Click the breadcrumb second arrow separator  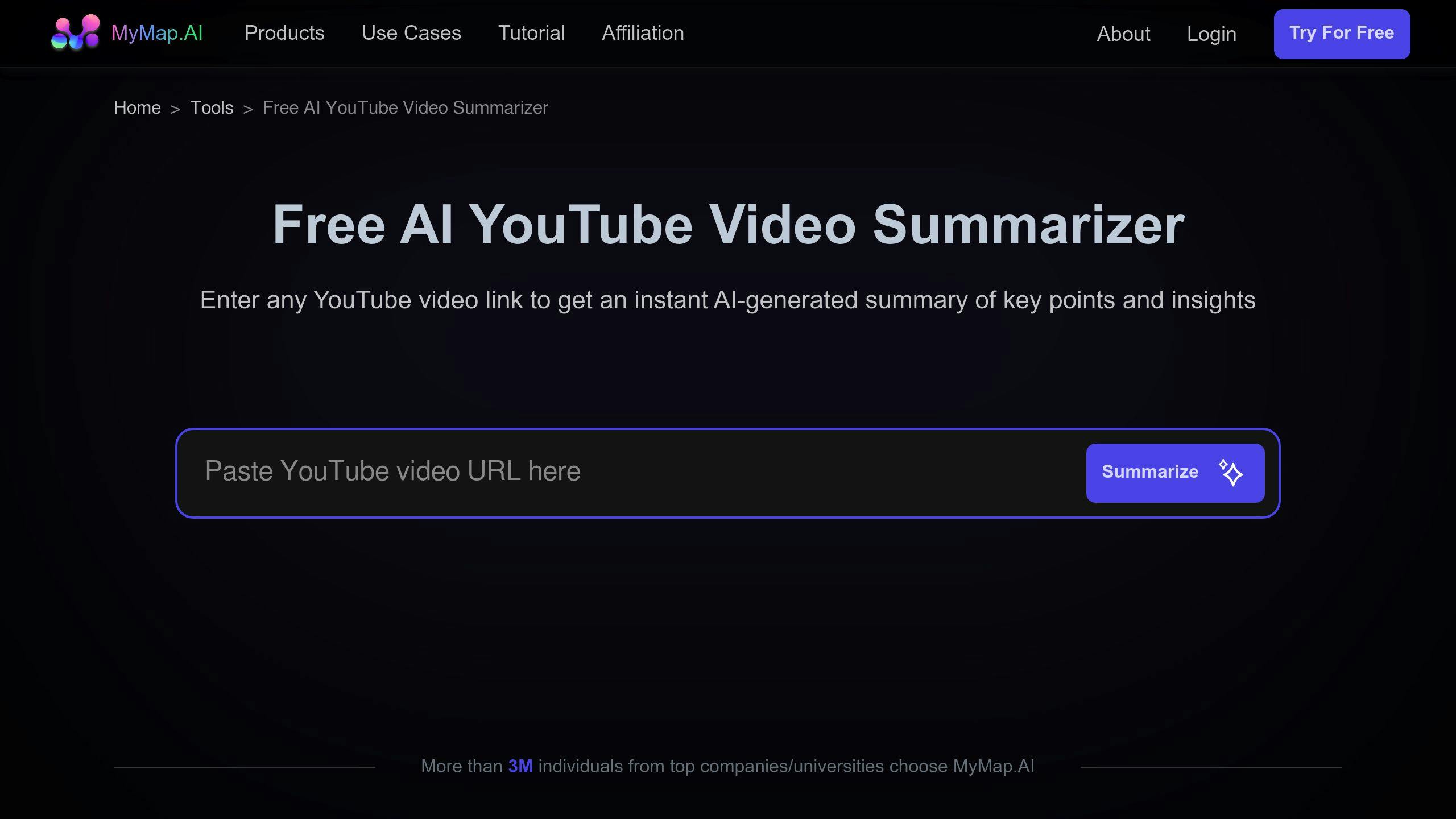[x=247, y=108]
